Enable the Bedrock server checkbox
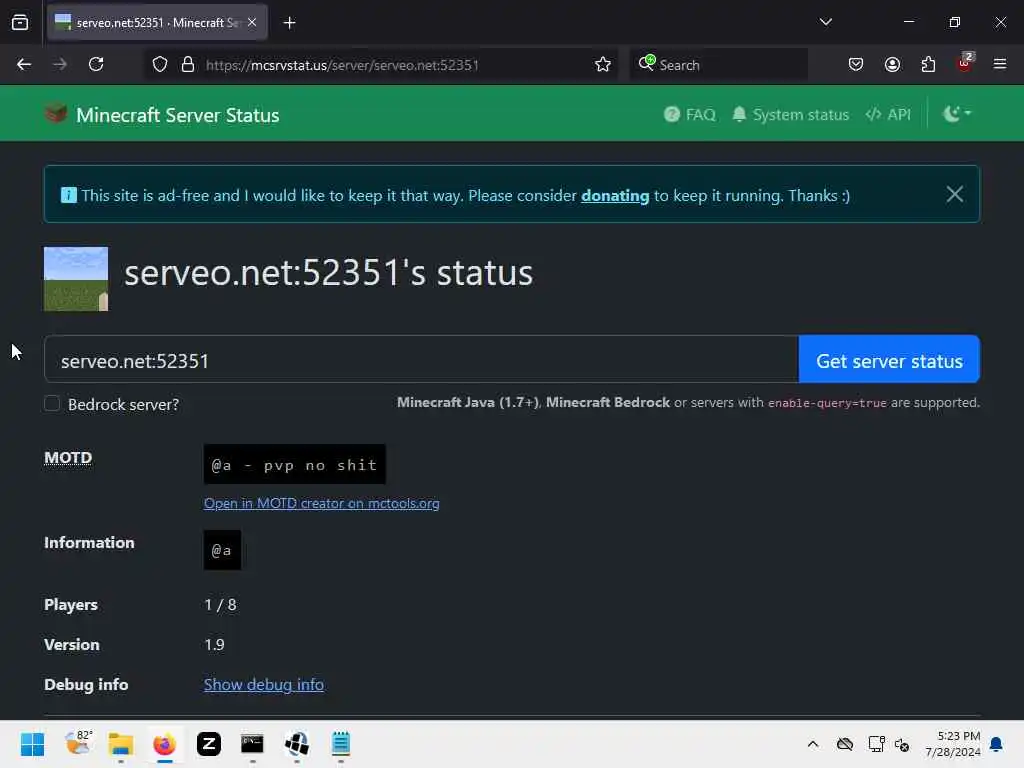Viewport: 1024px width, 768px height. click(x=52, y=404)
